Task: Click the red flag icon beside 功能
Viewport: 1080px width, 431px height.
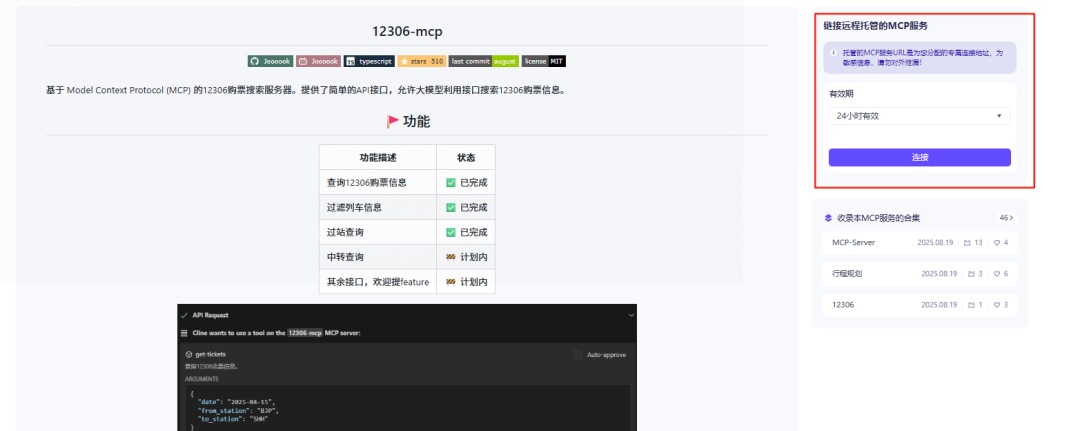Action: (x=393, y=122)
